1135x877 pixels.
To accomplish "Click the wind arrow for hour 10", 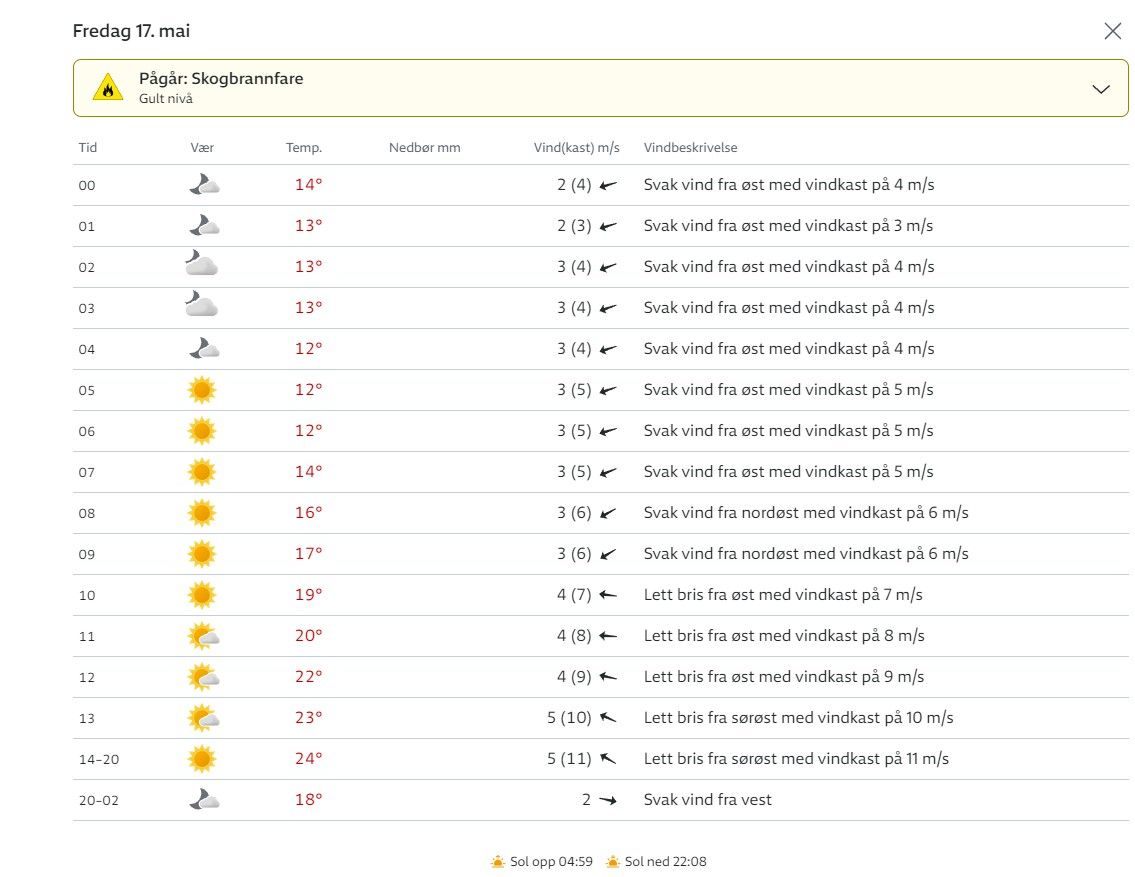I will click(x=608, y=595).
